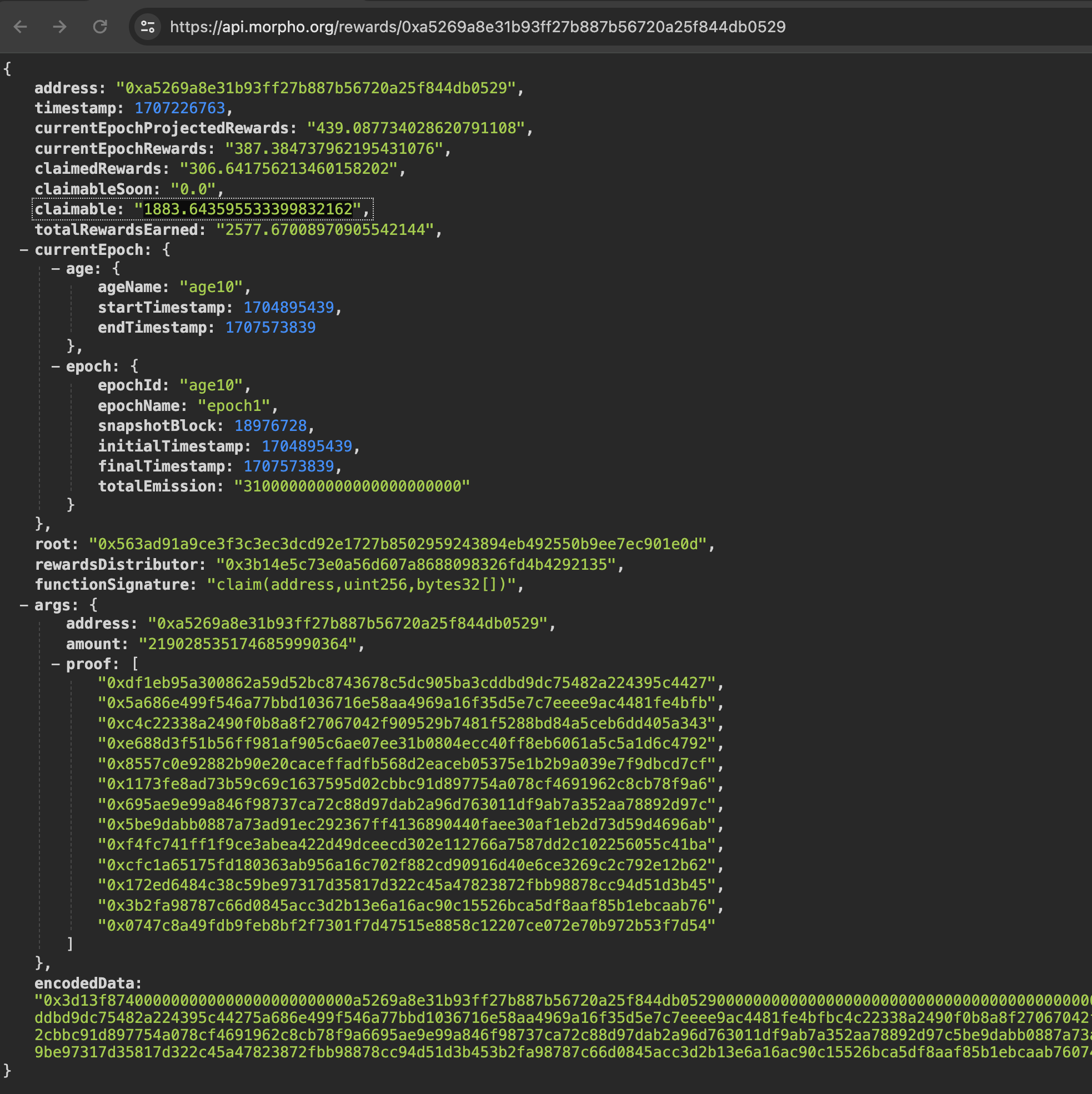
Task: Collapse the age object inside currentEpoch
Action: 56,268
